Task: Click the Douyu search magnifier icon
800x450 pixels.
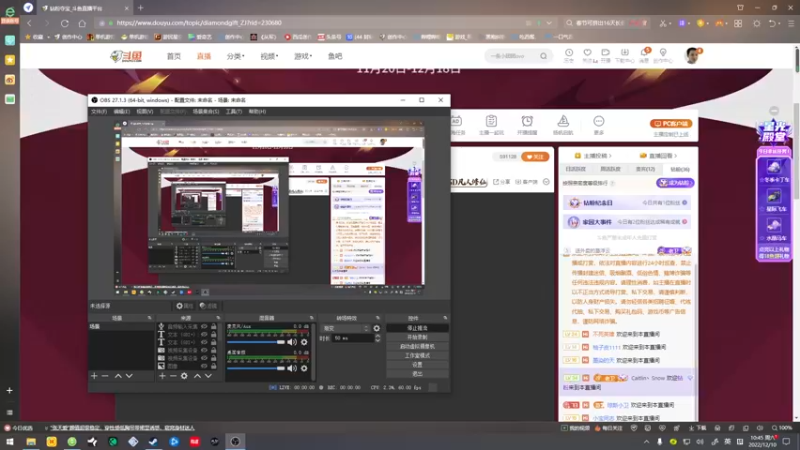Action: coord(543,56)
